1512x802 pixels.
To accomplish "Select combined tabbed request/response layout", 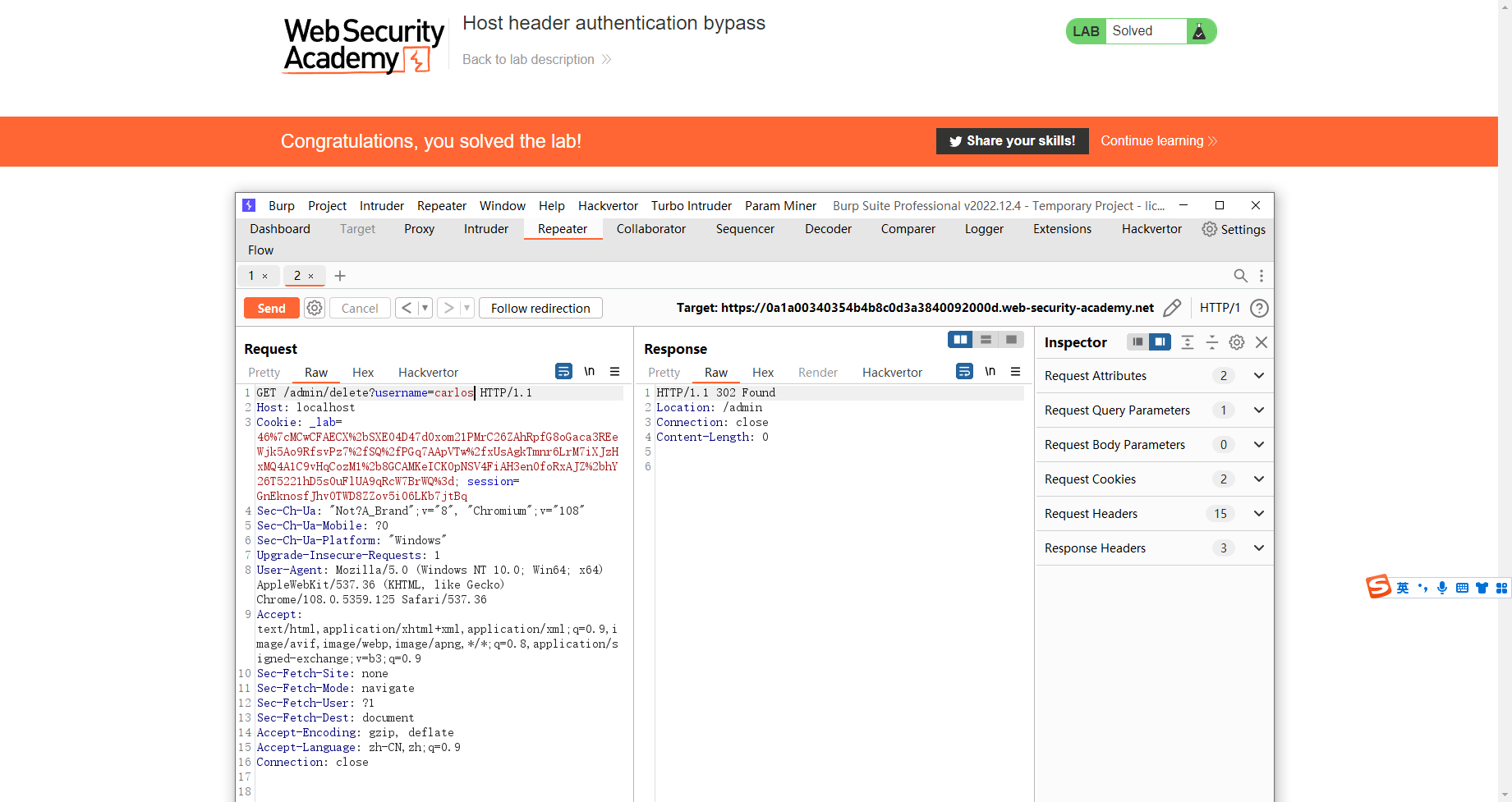I will (1011, 340).
